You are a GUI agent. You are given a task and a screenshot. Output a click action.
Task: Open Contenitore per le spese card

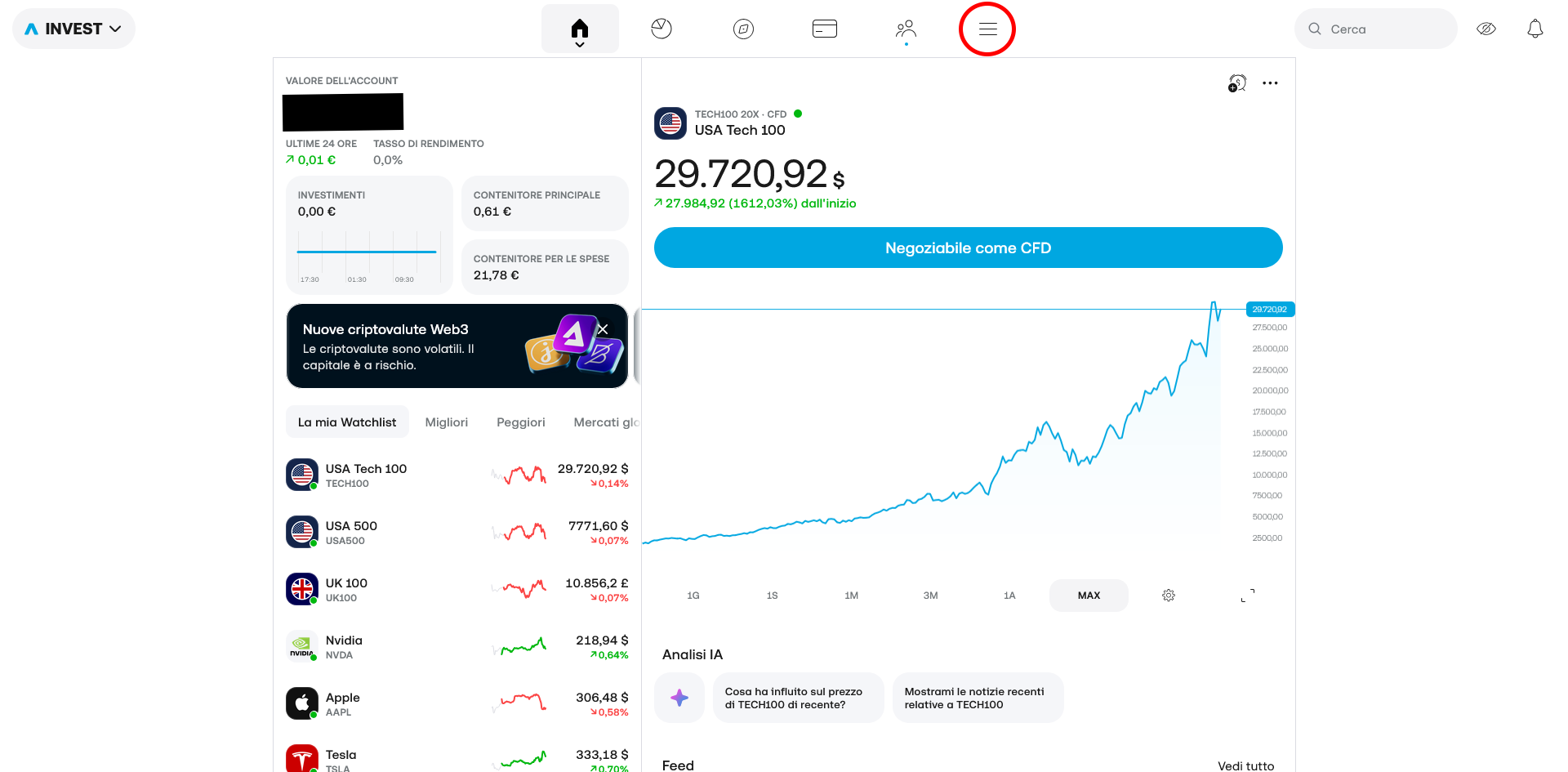(545, 267)
